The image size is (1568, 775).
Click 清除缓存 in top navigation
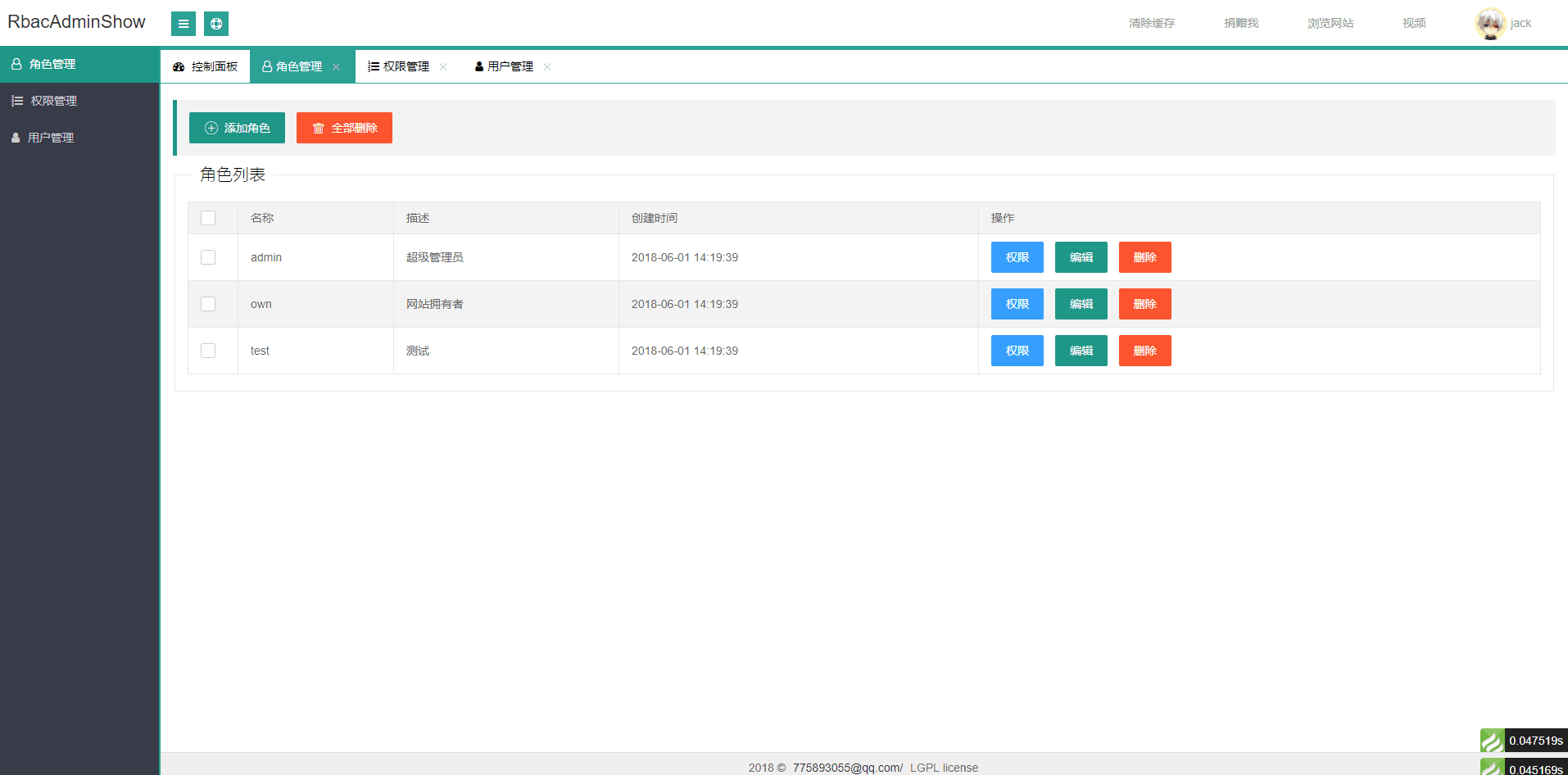pos(1151,23)
